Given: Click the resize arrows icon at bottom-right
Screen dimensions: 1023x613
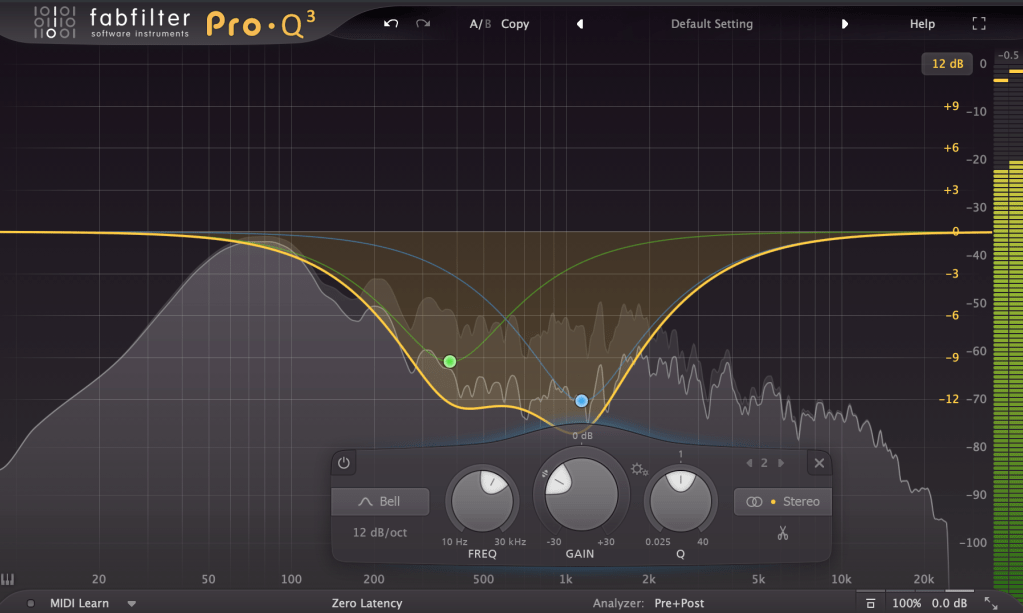Looking at the screenshot, I should click(x=990, y=603).
